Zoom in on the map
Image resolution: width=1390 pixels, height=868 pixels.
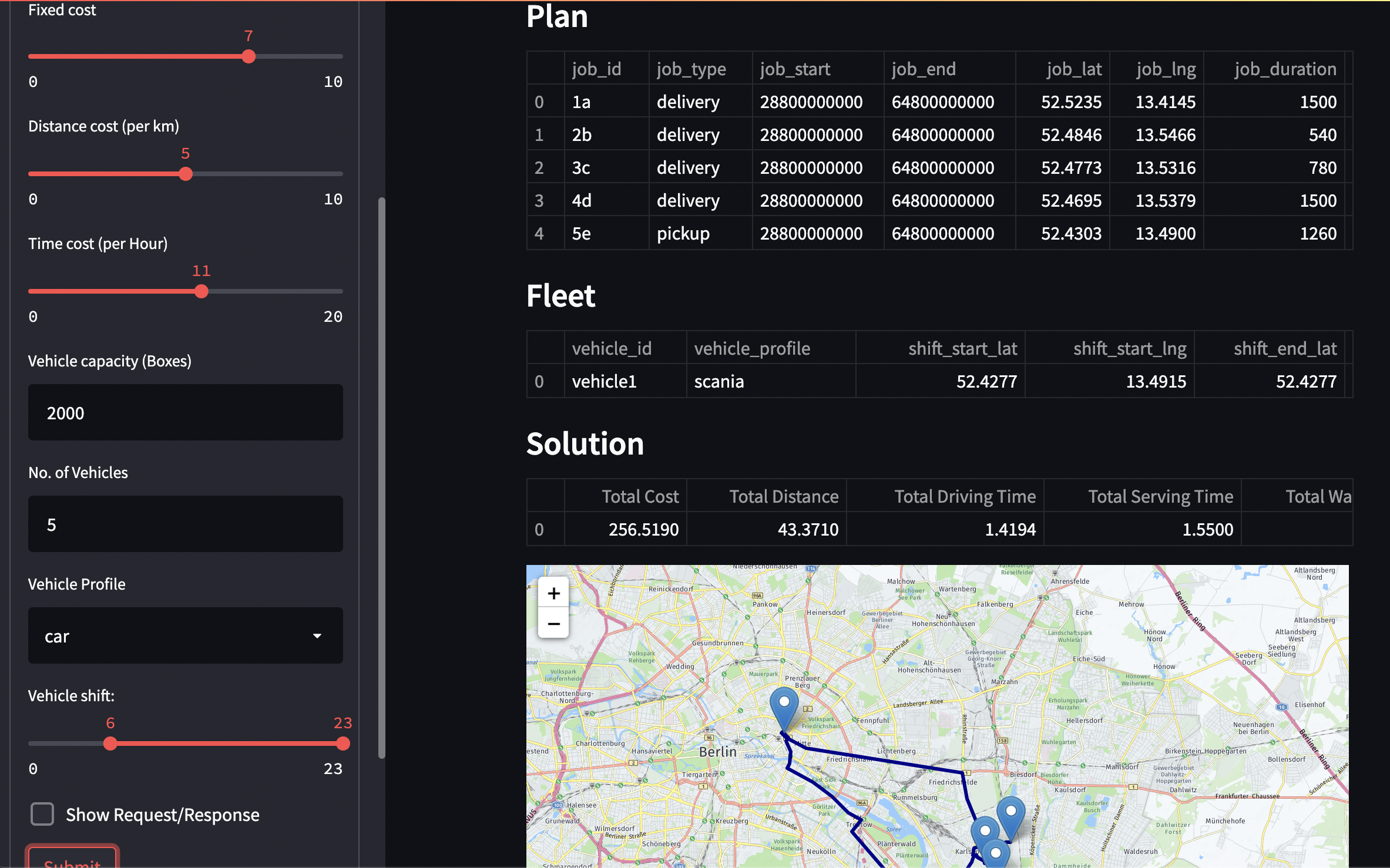553,594
